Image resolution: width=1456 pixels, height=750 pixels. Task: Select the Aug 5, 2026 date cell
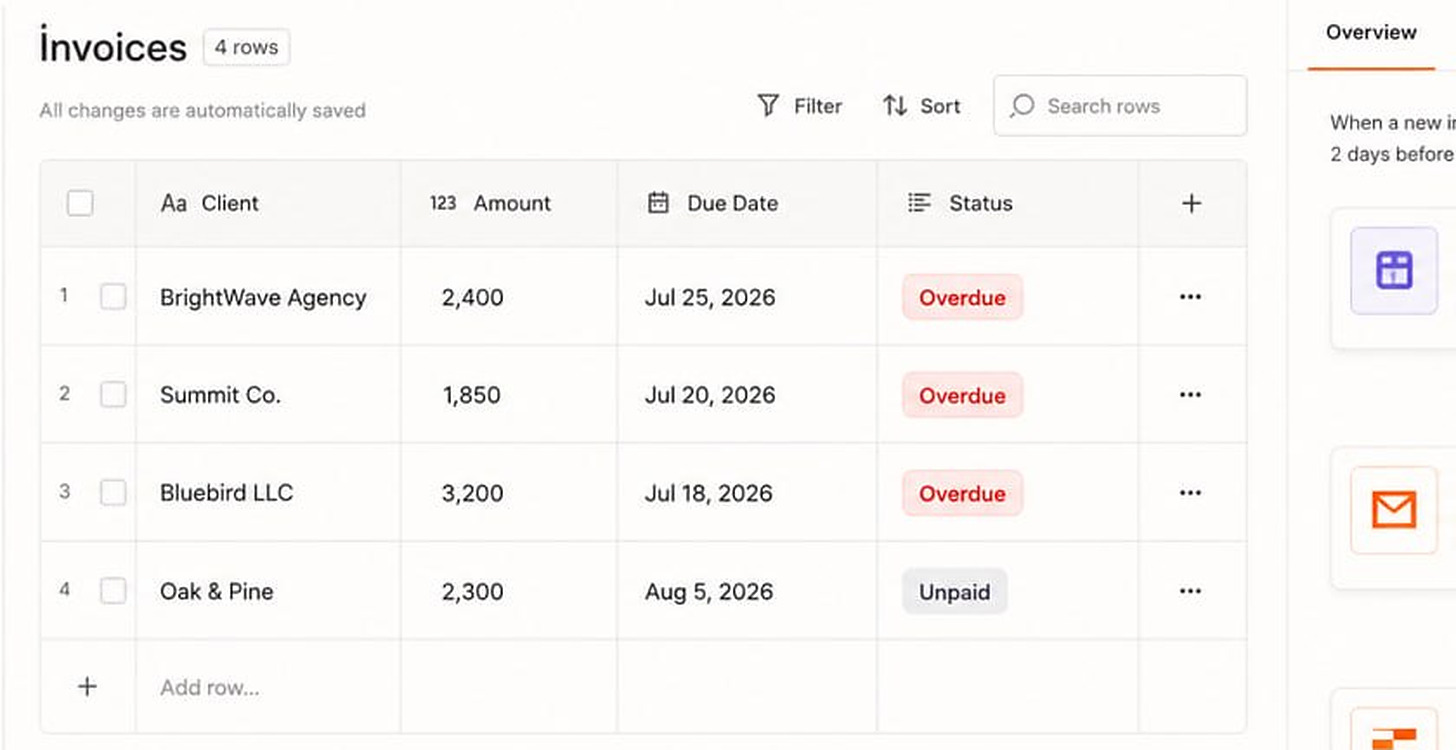pyautogui.click(x=747, y=591)
